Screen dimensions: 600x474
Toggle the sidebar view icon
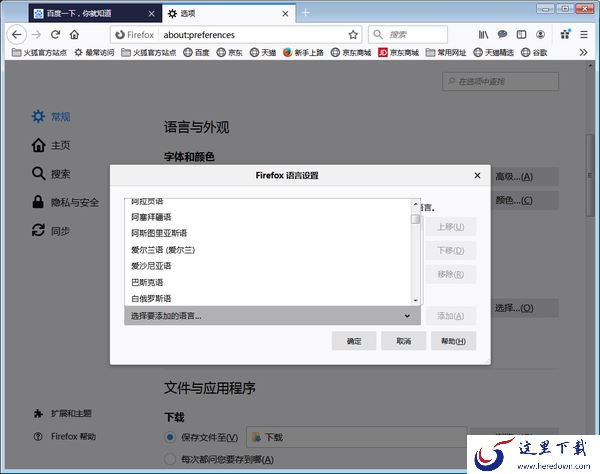521,35
